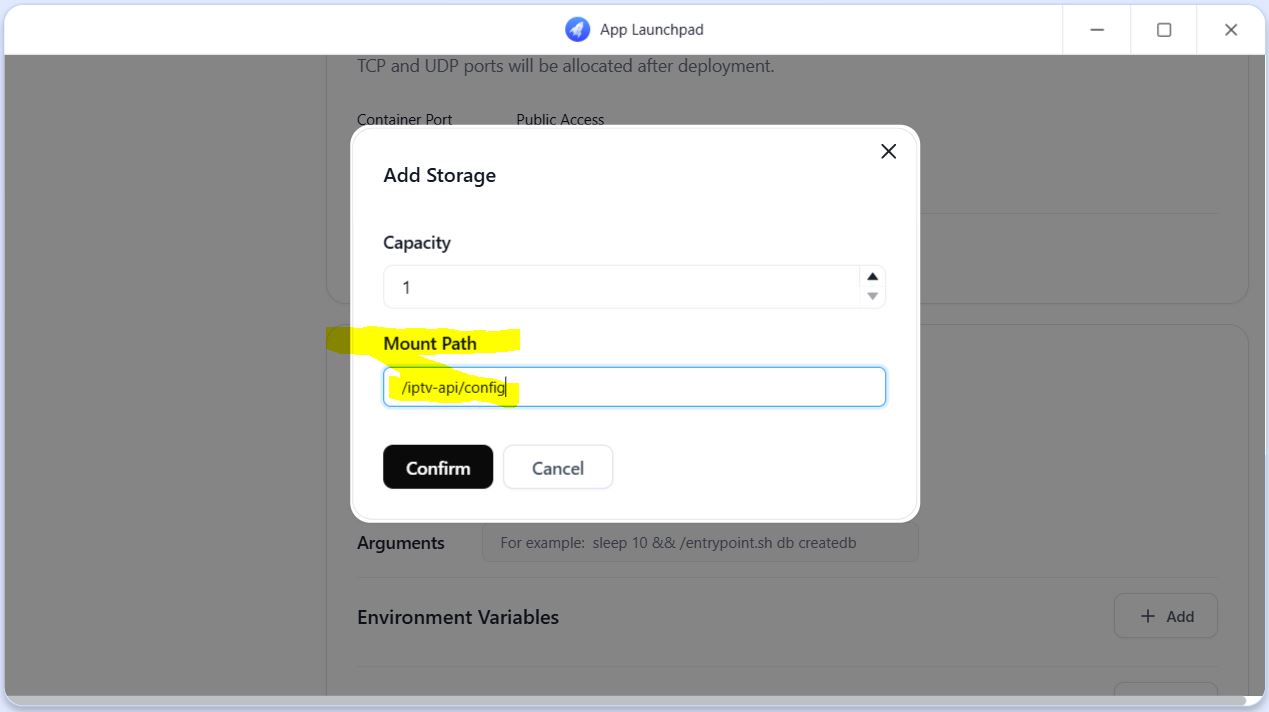Click the Arguments label
This screenshot has height=712, width=1269.
tap(401, 543)
